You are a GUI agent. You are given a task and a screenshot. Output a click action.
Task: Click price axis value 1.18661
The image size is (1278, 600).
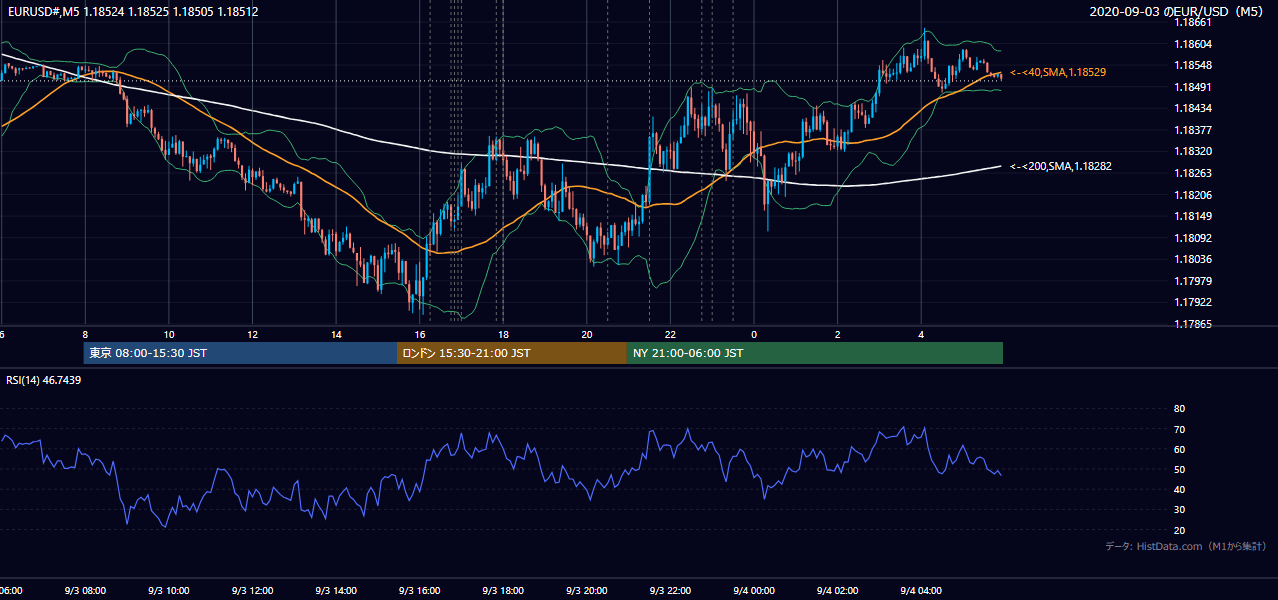click(x=1192, y=22)
